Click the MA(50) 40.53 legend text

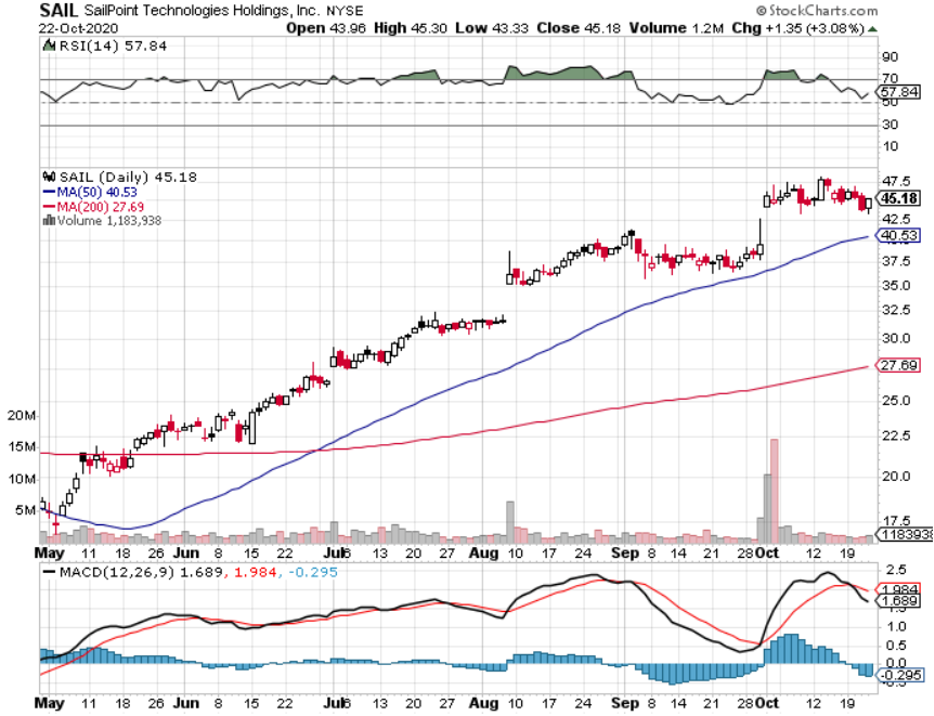pyautogui.click(x=97, y=192)
